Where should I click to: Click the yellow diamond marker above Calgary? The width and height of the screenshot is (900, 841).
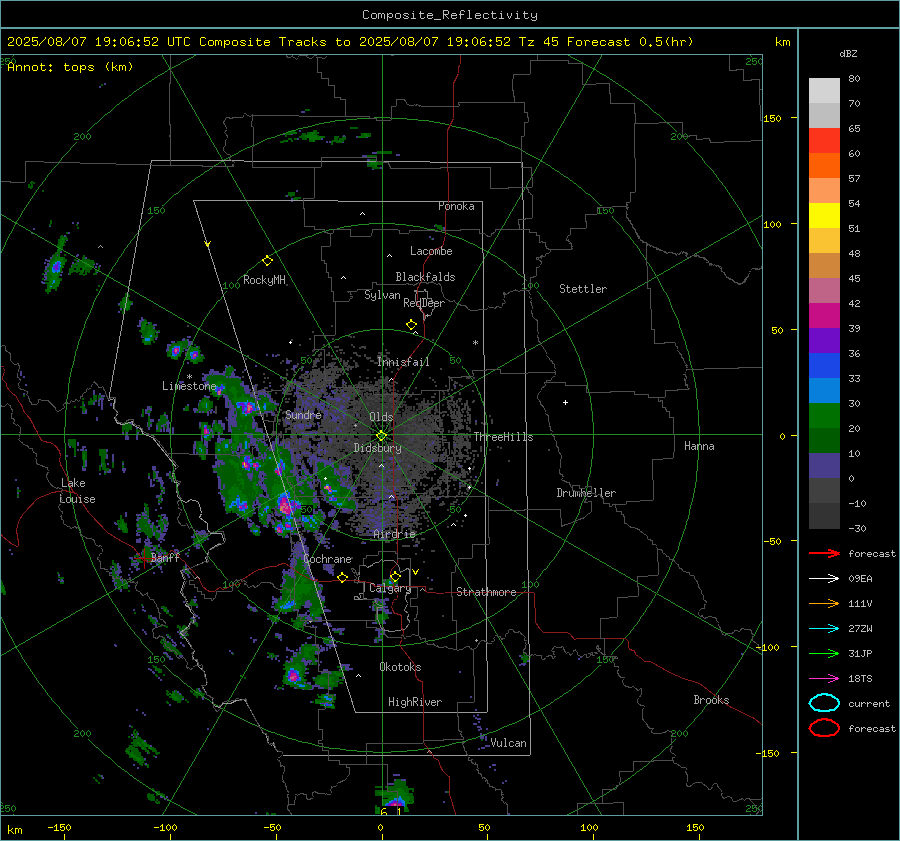tap(395, 576)
